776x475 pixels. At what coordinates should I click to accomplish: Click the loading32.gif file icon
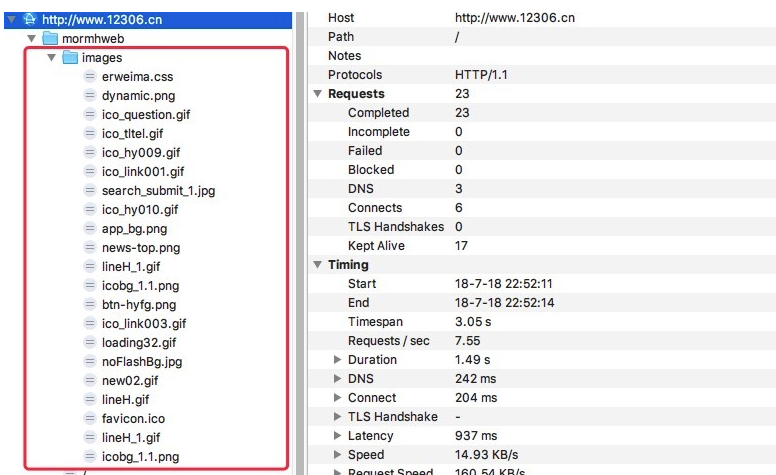[90, 342]
